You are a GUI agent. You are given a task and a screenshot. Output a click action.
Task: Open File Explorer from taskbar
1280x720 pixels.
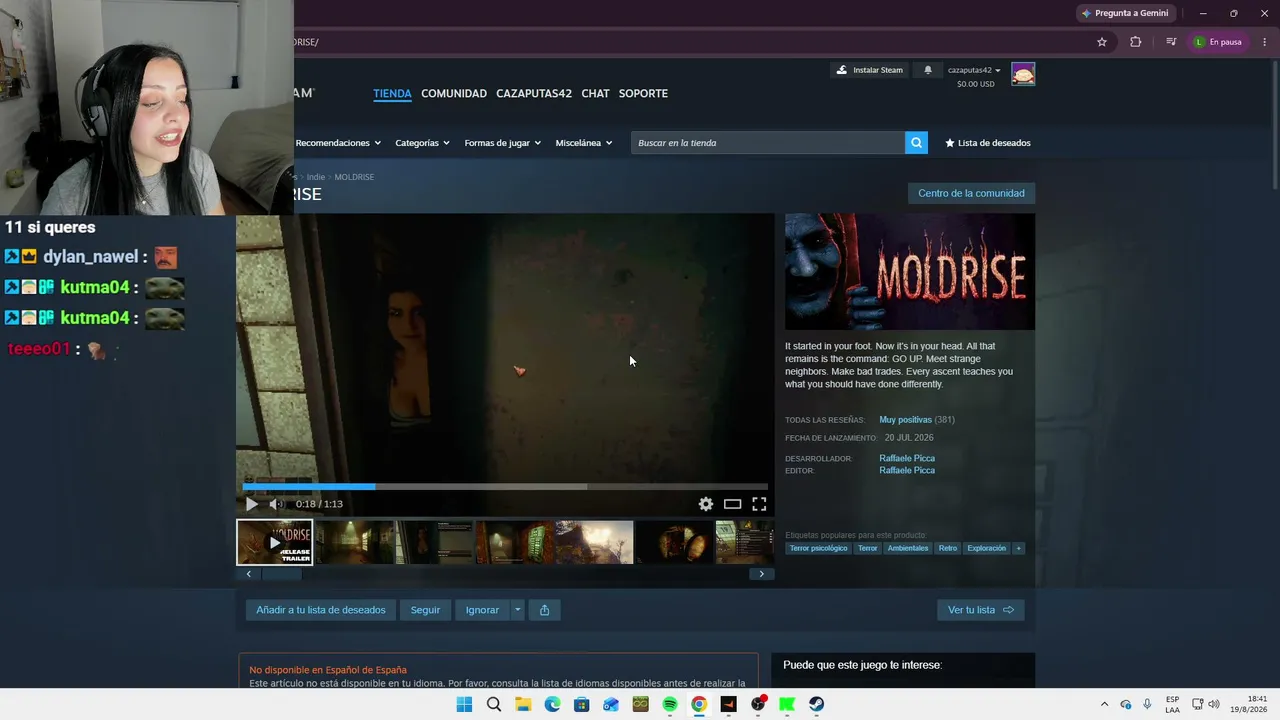coord(523,704)
